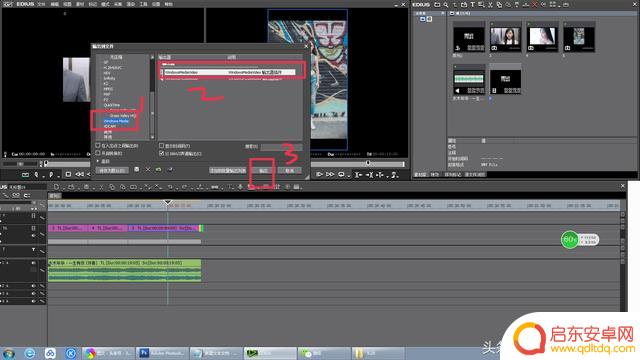Open the folder icon in the bin toolbar
Viewport: 640px width, 360px height.
click(x=437, y=4)
